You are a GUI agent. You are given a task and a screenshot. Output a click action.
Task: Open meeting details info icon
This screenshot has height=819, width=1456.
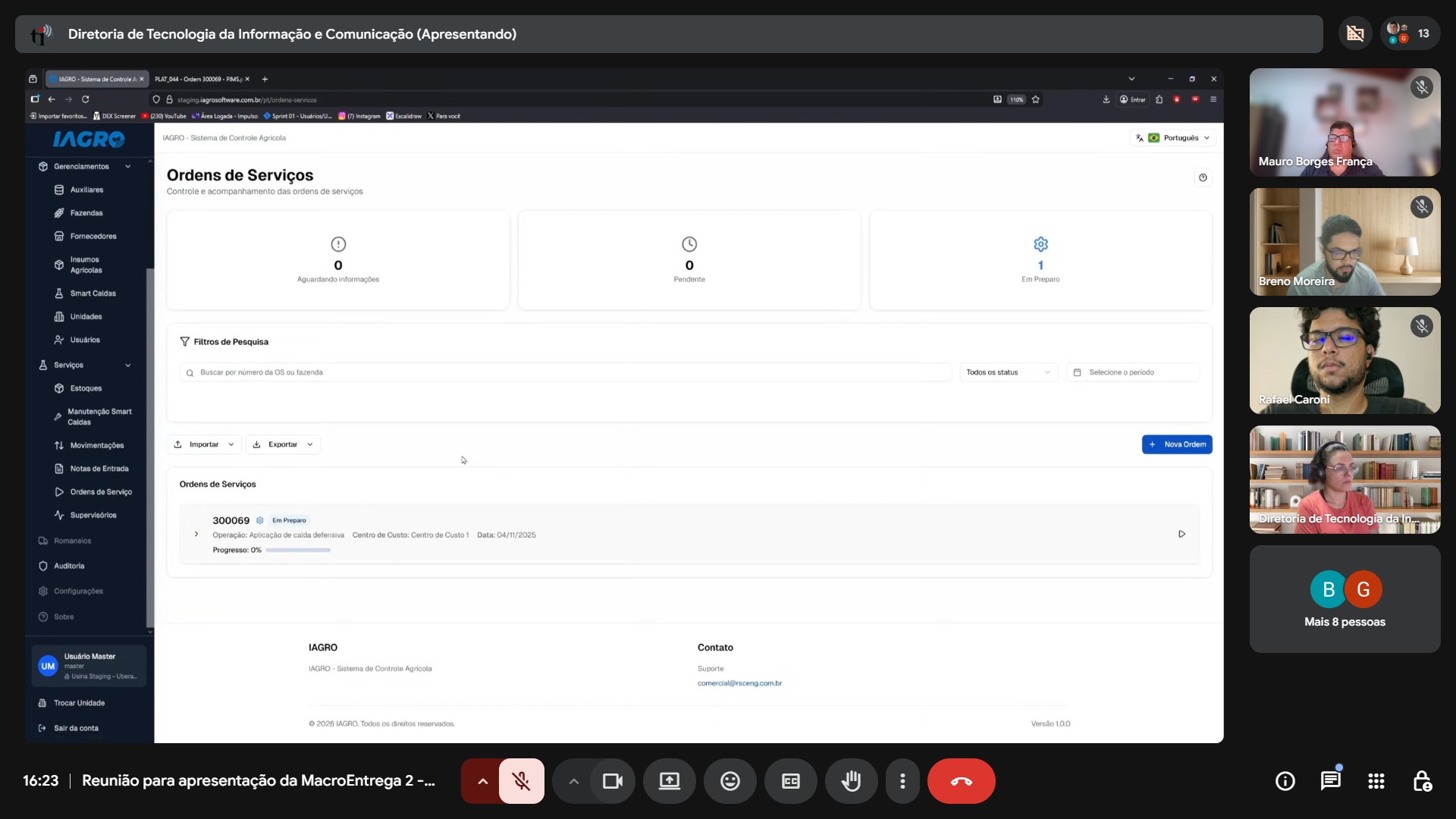[x=1285, y=780]
